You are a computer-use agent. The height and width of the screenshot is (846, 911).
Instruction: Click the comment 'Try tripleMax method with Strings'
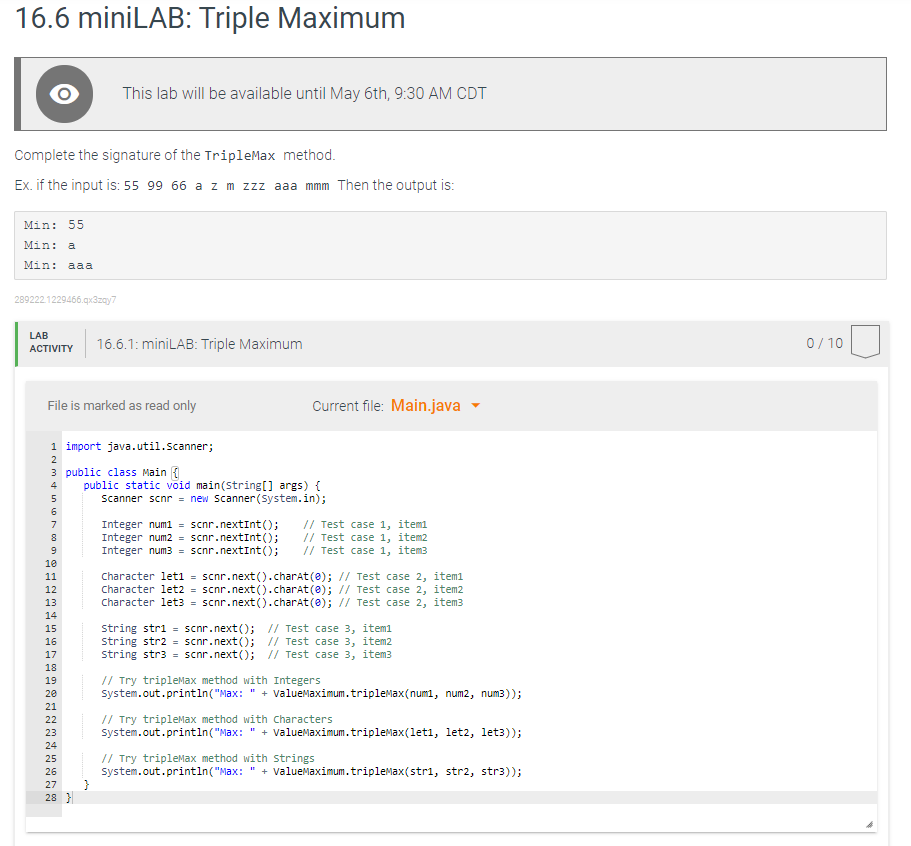point(208,758)
